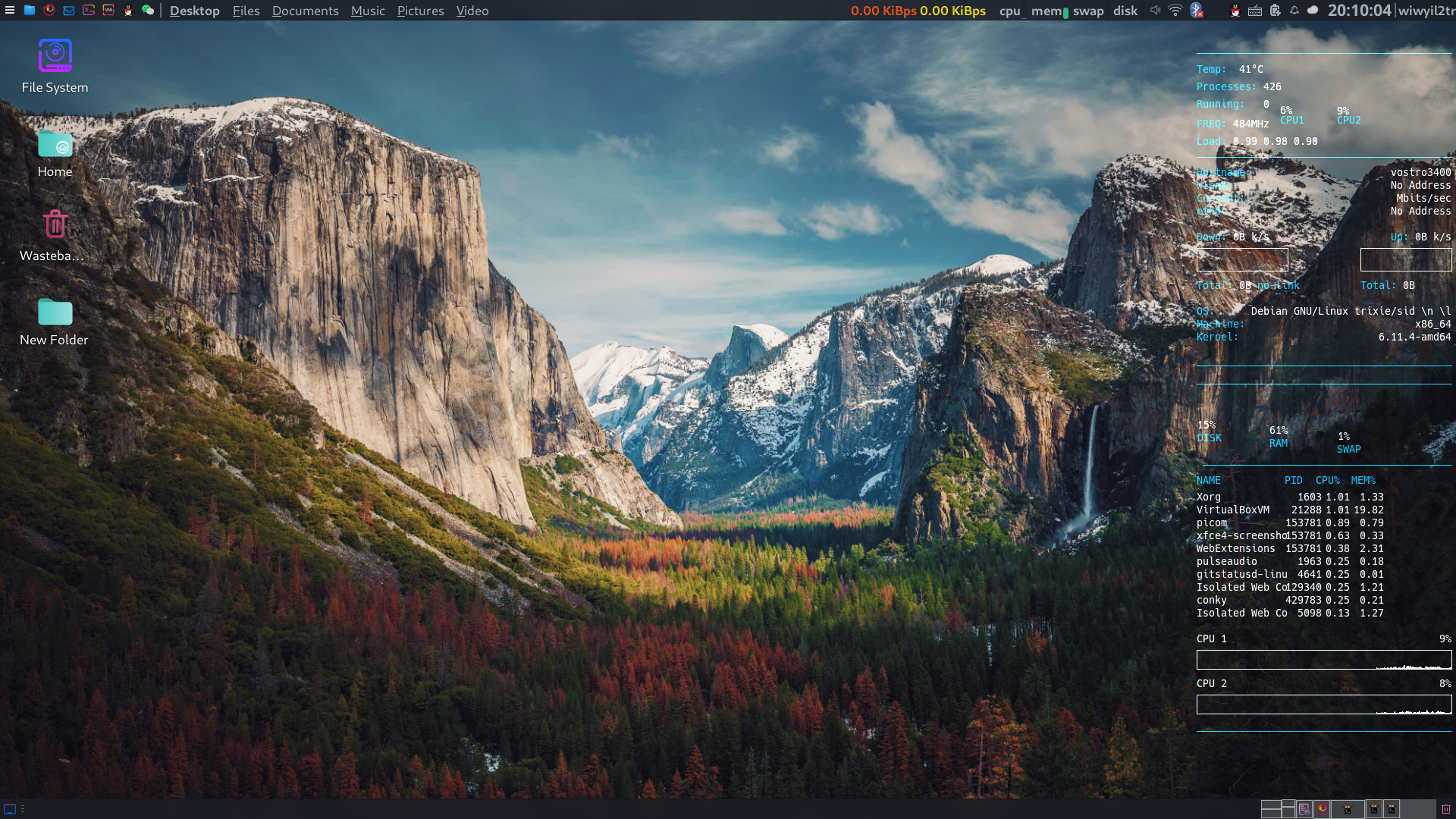1456x819 pixels.
Task: Open the WeChat launcher icon
Action: tap(148, 10)
